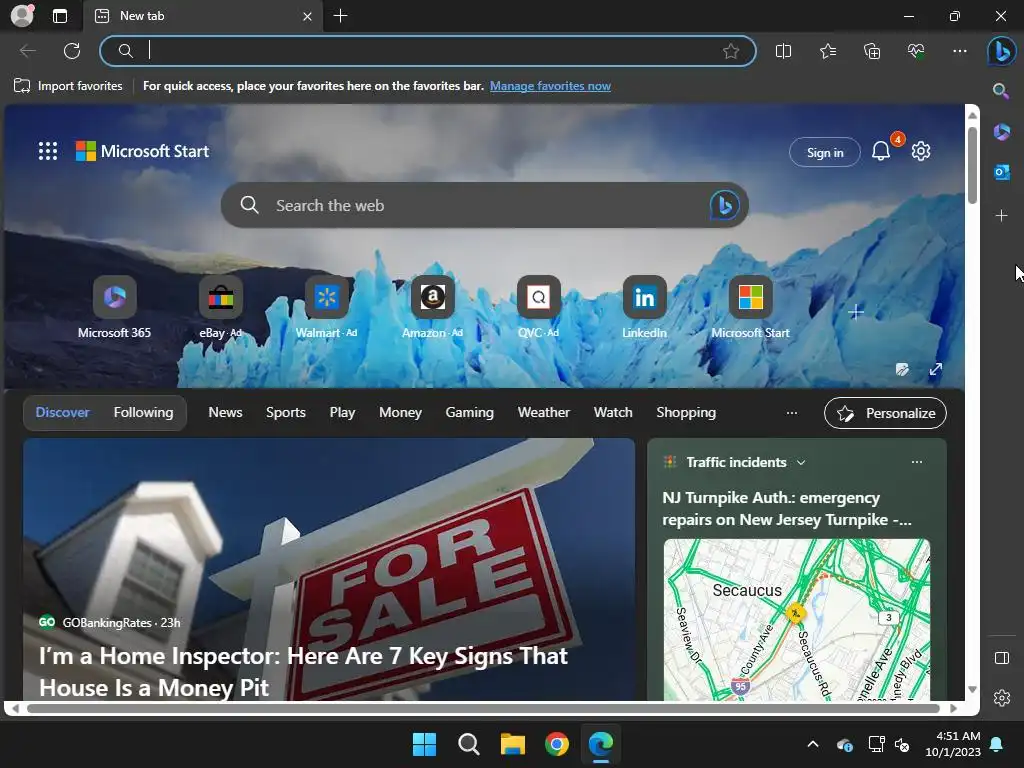Viewport: 1024px width, 768px height.
Task: Open the Sports tab
Action: (285, 413)
